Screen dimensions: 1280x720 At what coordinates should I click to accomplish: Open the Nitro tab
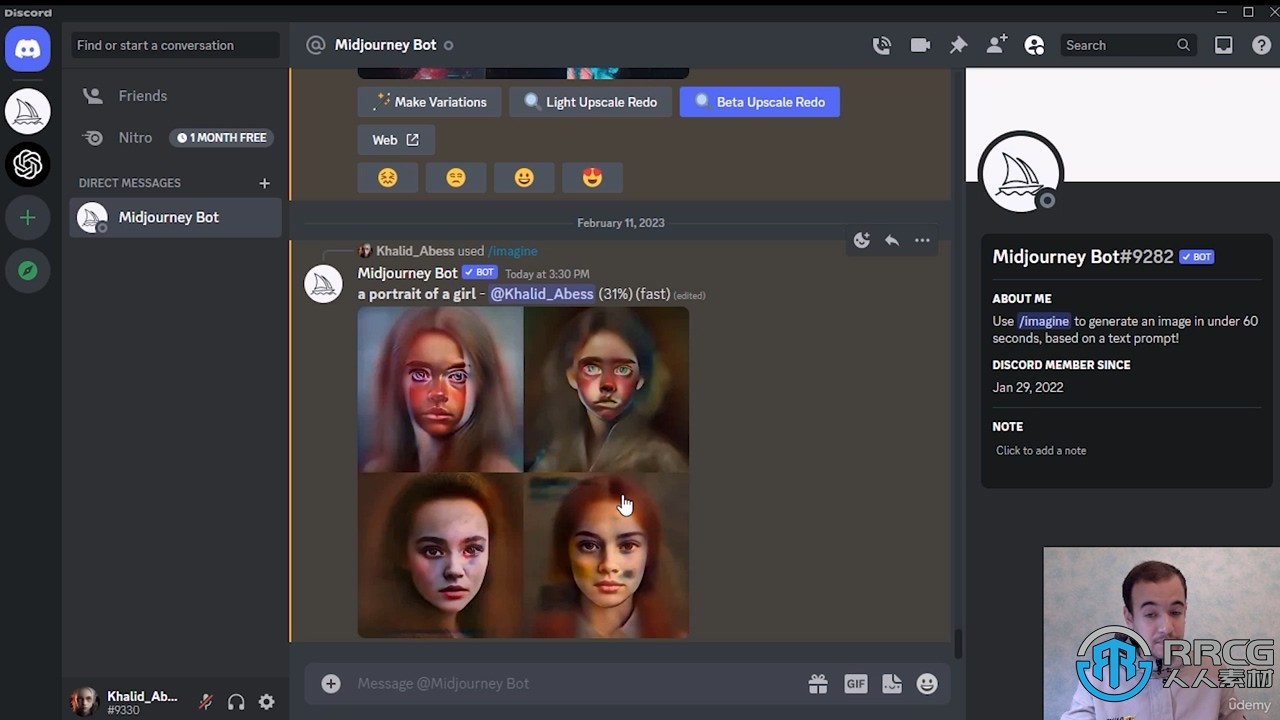point(176,138)
